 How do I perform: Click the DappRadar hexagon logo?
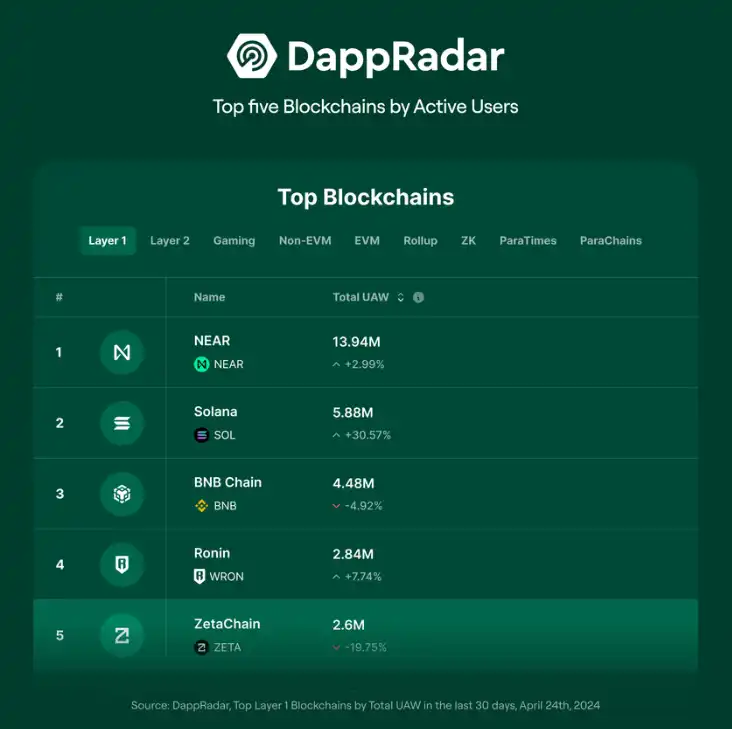pos(252,56)
